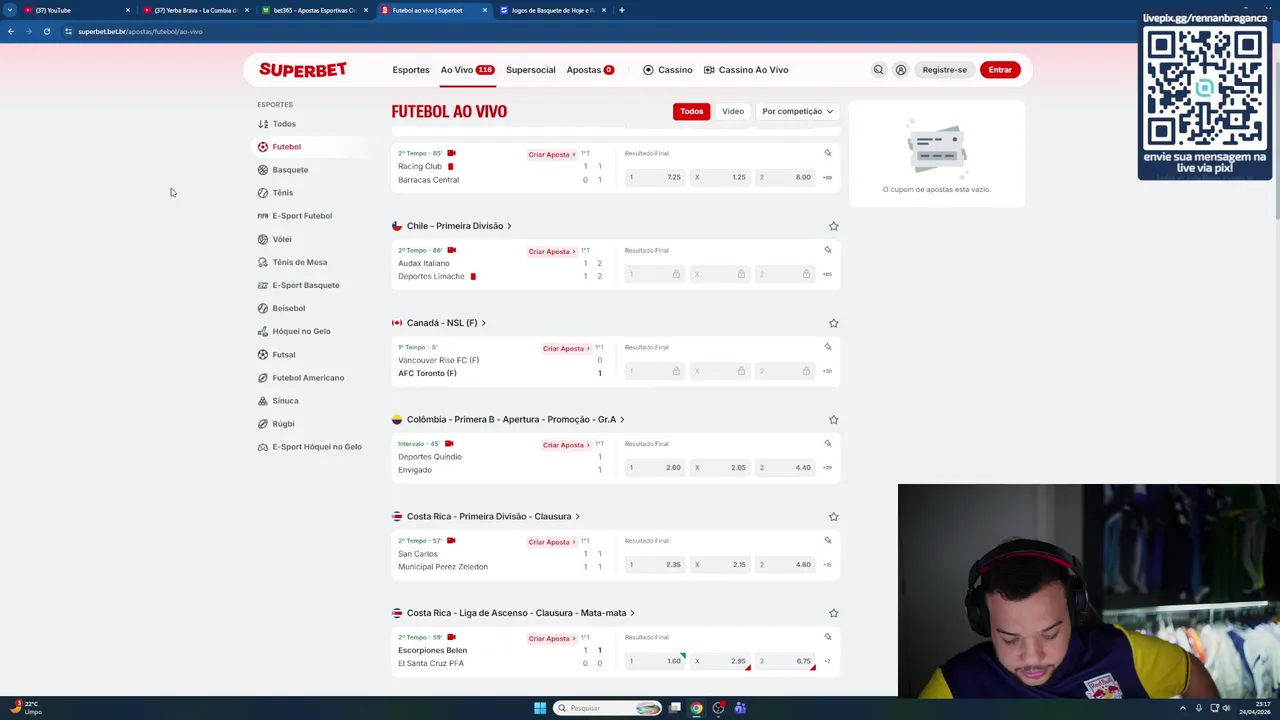Image resolution: width=1280 pixels, height=720 pixels.
Task: Open Basquete in the sports sidebar
Action: pyautogui.click(x=290, y=170)
